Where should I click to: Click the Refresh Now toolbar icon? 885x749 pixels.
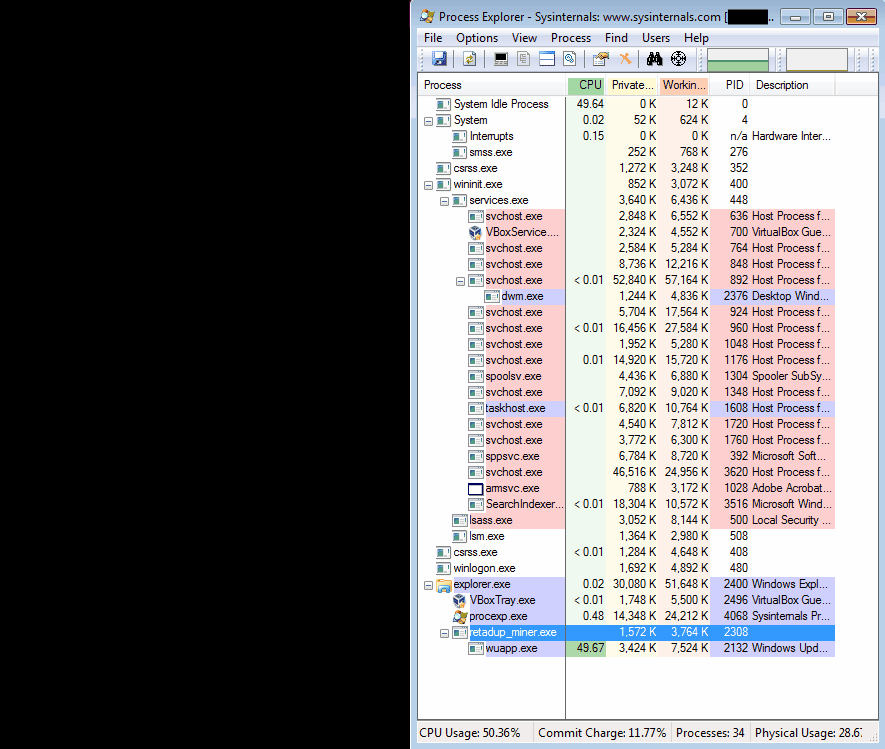tap(470, 59)
